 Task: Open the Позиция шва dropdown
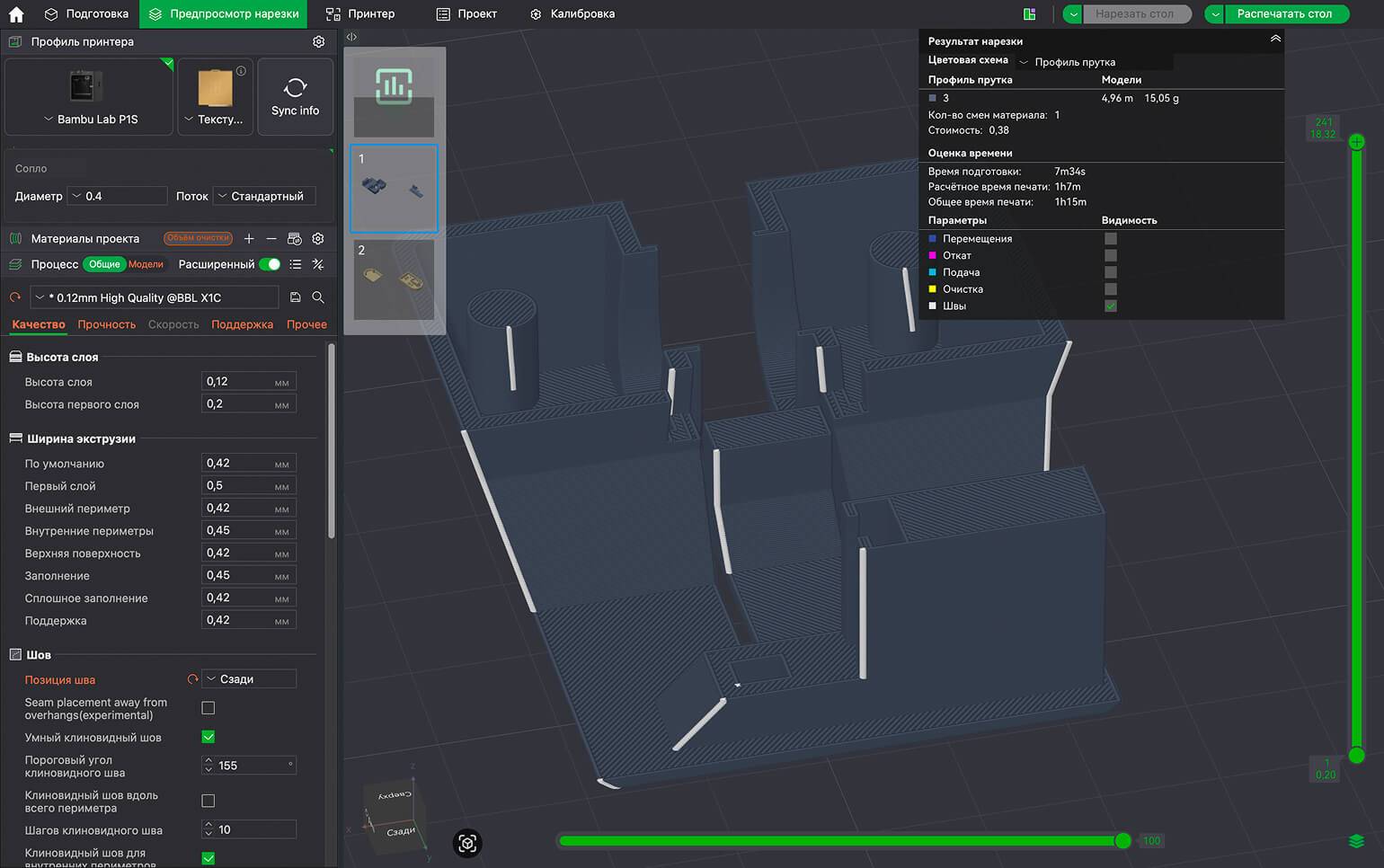click(249, 679)
